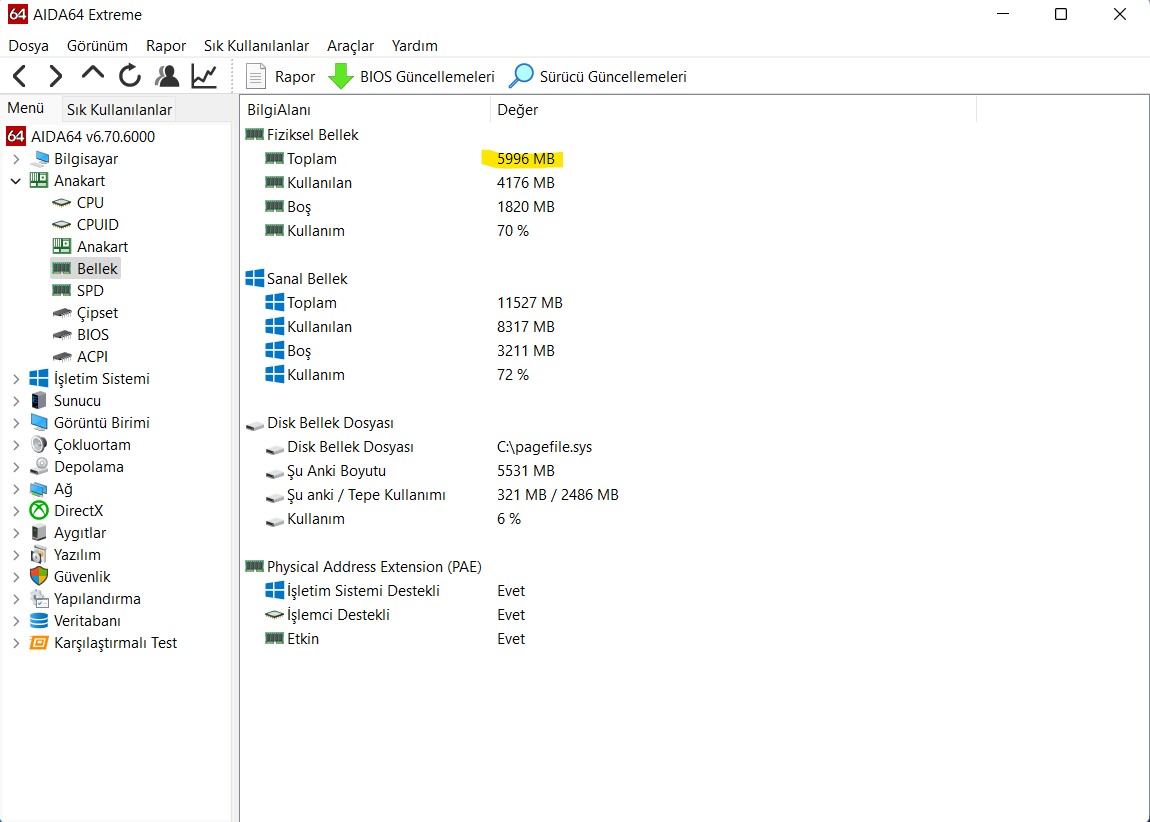The image size is (1150, 822).
Task: Go back with the left arrow toolbar icon
Action: tap(20, 76)
